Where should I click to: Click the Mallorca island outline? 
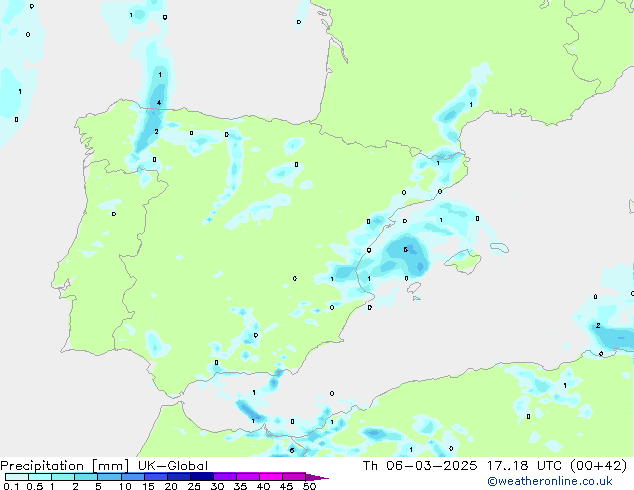click(463, 261)
